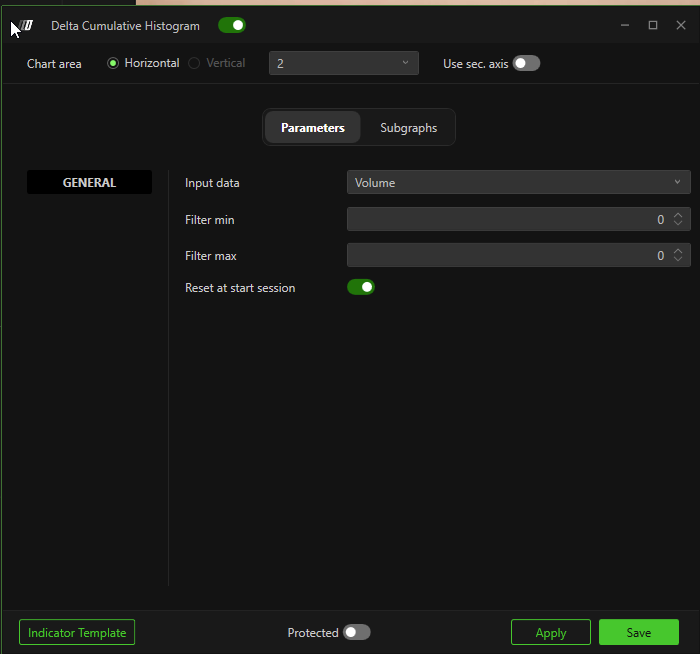Screen dimensions: 700x654
Task: Enable the Use sec. axis toggle
Action: [x=526, y=63]
